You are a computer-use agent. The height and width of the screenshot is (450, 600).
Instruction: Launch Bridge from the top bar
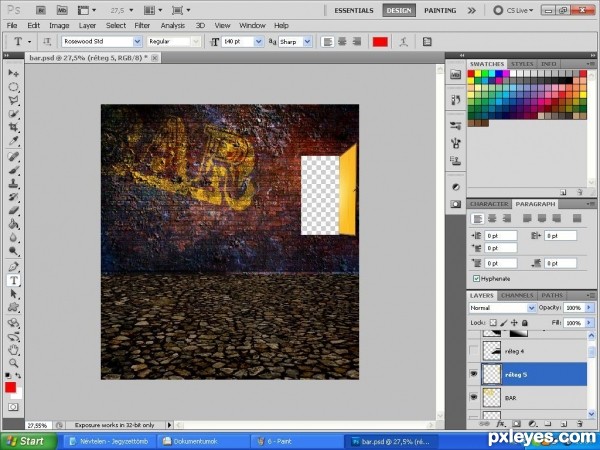(41, 10)
